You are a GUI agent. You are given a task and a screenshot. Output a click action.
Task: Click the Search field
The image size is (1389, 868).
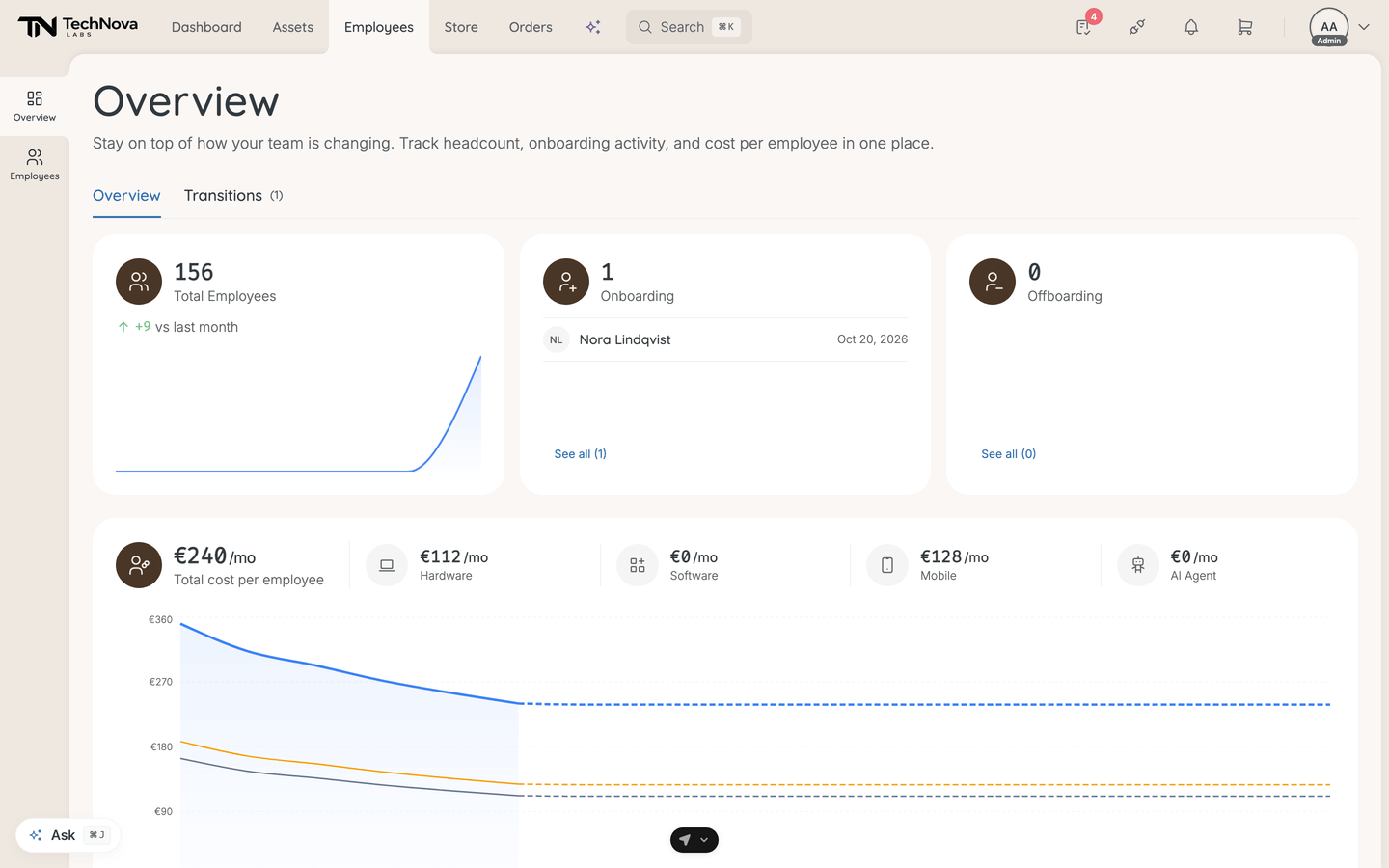[689, 27]
